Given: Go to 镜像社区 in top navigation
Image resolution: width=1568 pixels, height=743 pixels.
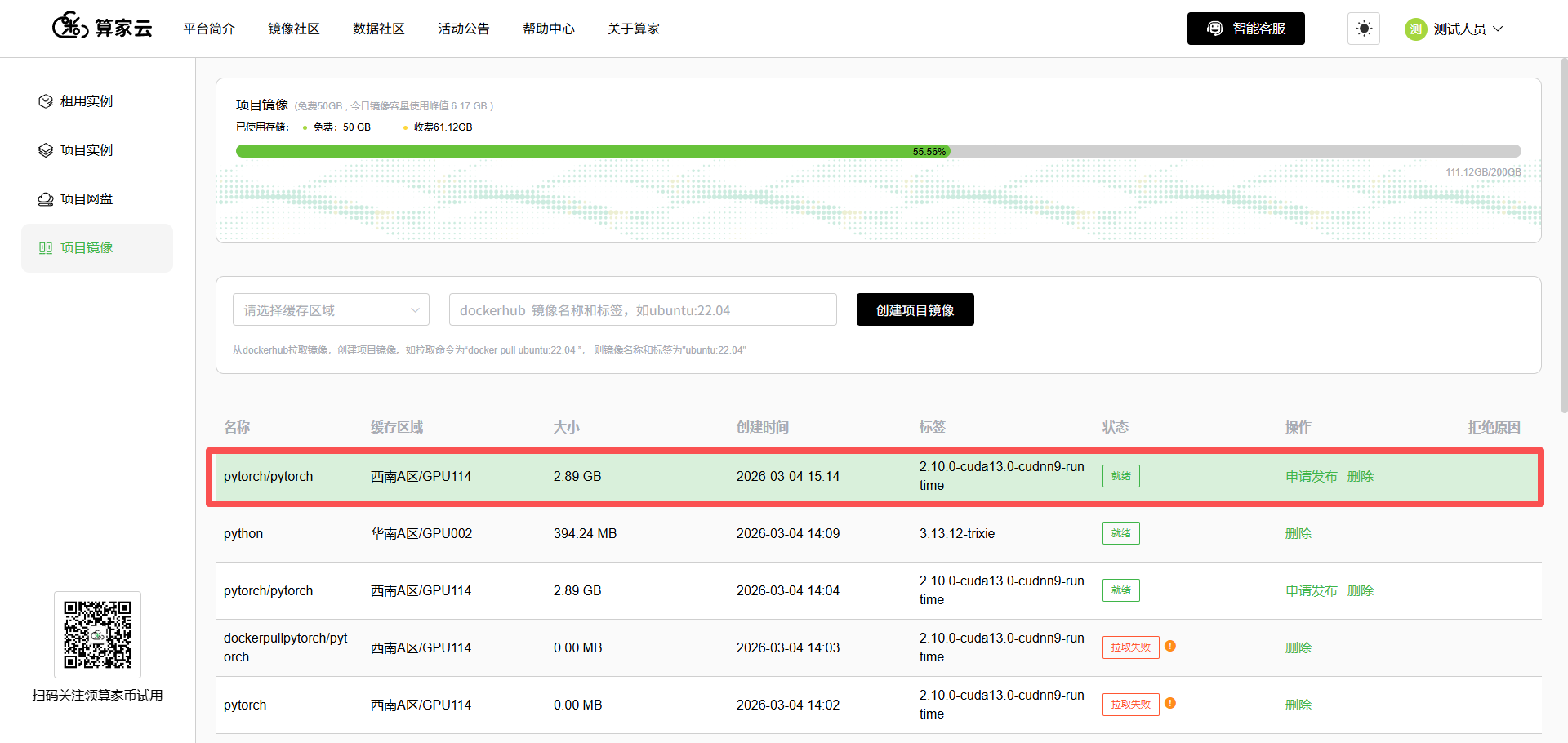Looking at the screenshot, I should click(294, 29).
